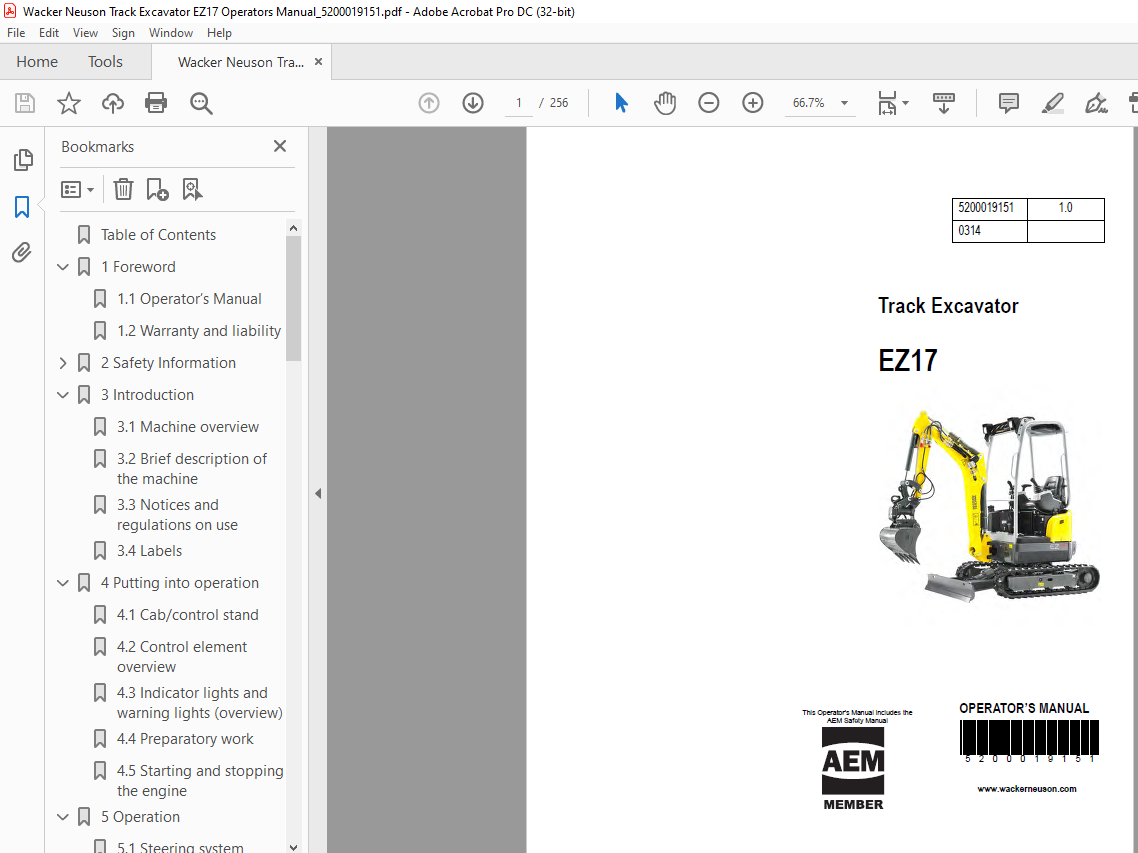Open the Help menu
This screenshot has height=853, width=1138.
[219, 33]
